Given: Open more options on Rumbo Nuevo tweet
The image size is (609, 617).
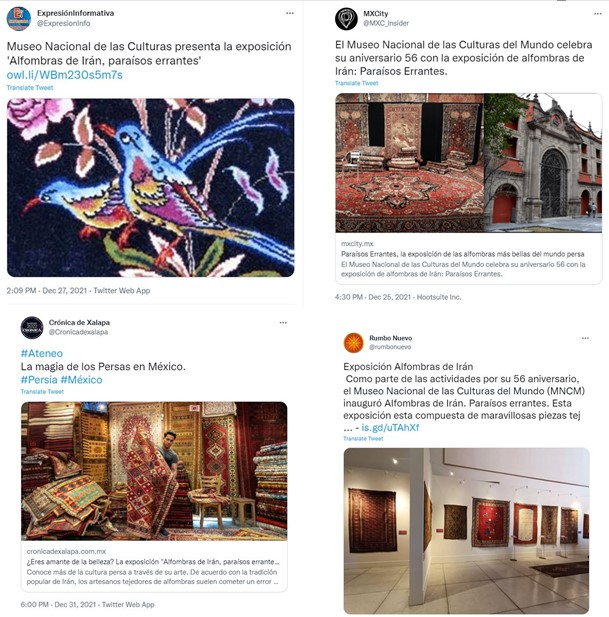Looking at the screenshot, I should pos(585,338).
